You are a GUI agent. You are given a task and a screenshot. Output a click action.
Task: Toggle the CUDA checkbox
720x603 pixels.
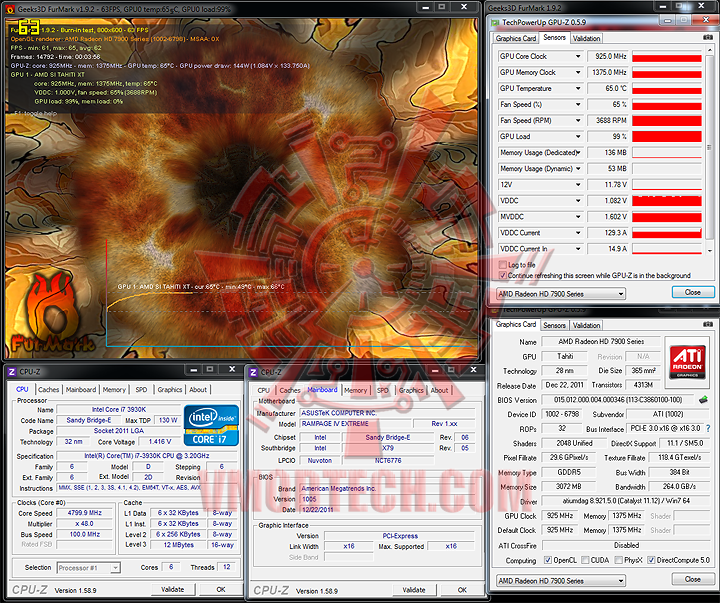[585, 560]
